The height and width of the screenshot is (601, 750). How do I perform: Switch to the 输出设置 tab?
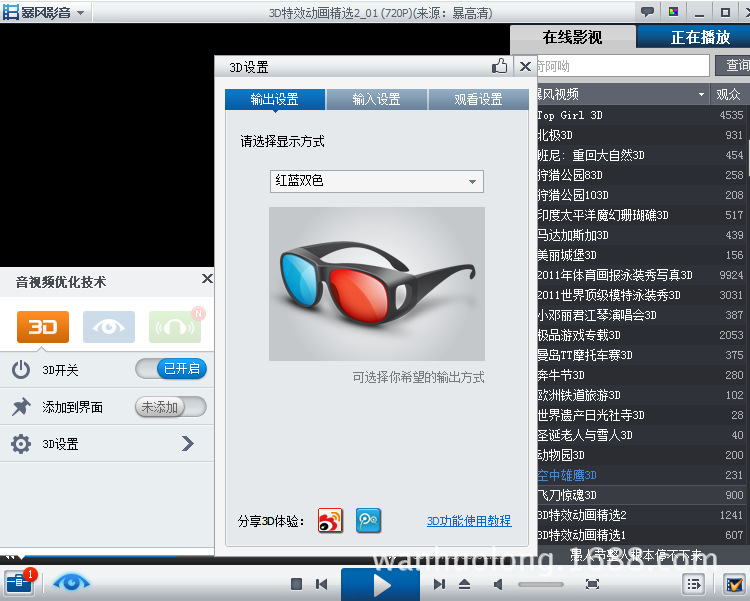pyautogui.click(x=275, y=99)
